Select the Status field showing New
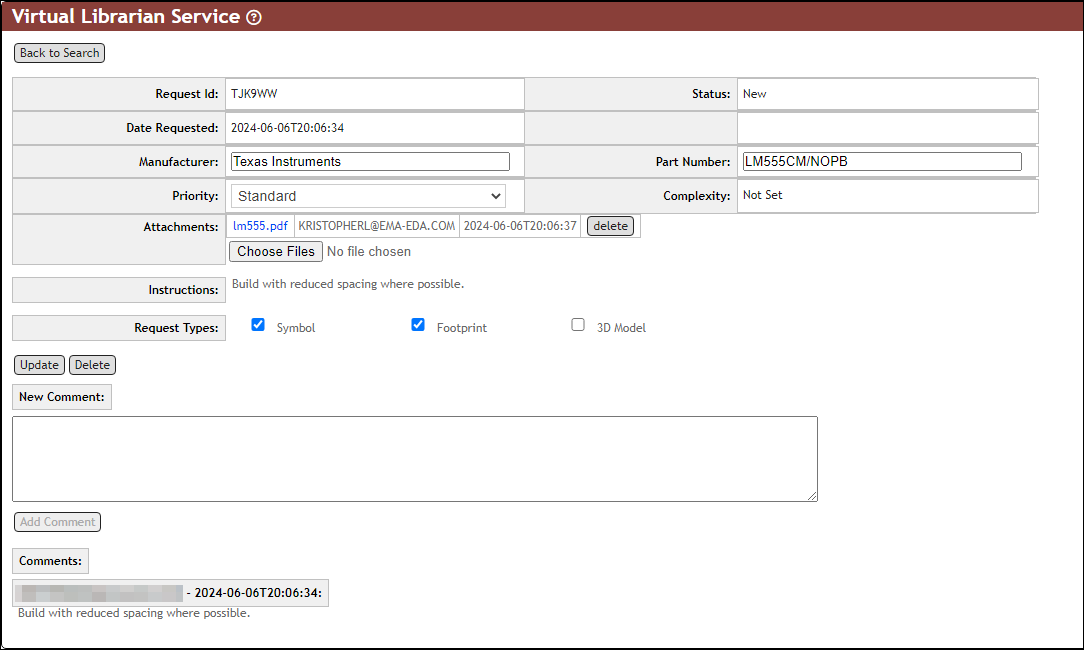Image resolution: width=1084 pixels, height=650 pixels. (x=887, y=93)
